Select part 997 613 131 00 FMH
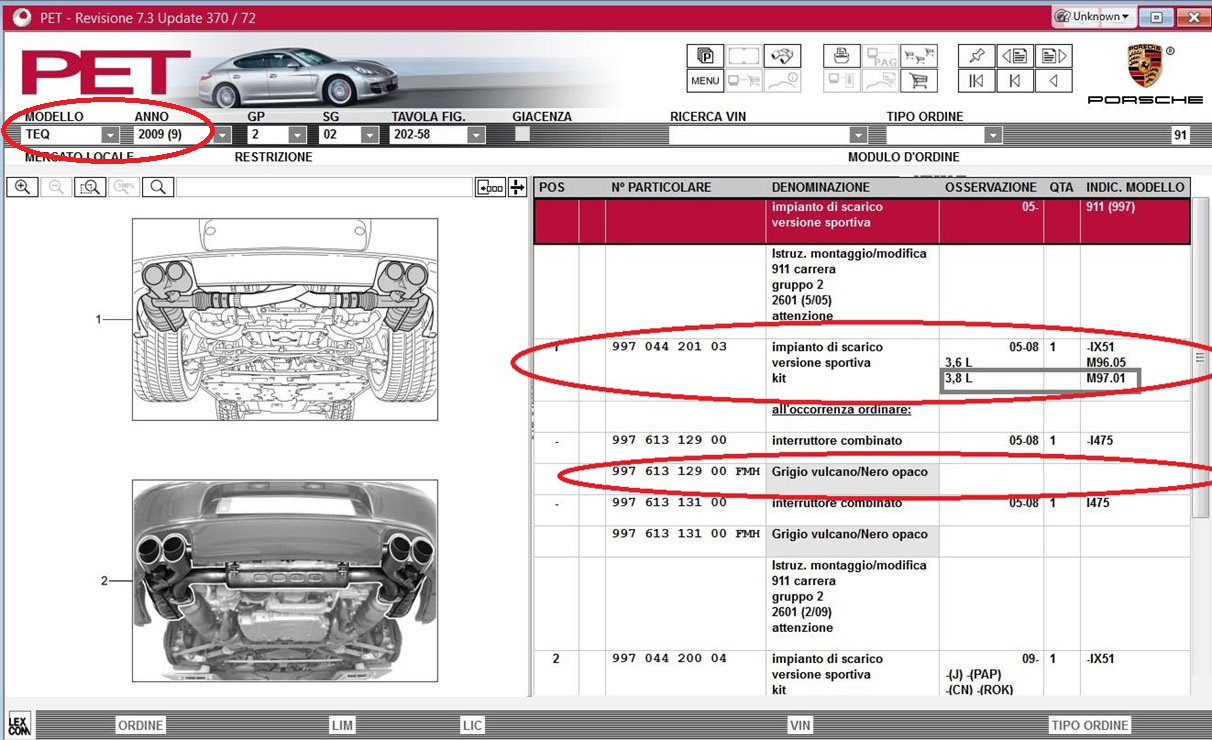This screenshot has width=1212, height=740. (x=686, y=534)
